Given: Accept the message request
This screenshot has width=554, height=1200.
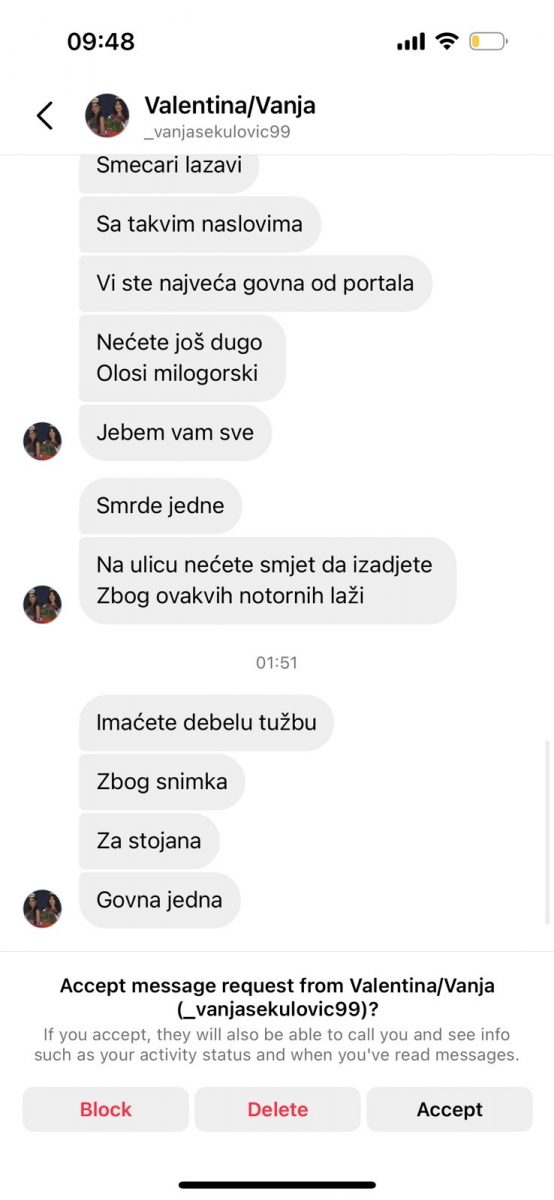Looking at the screenshot, I should pyautogui.click(x=450, y=1109).
